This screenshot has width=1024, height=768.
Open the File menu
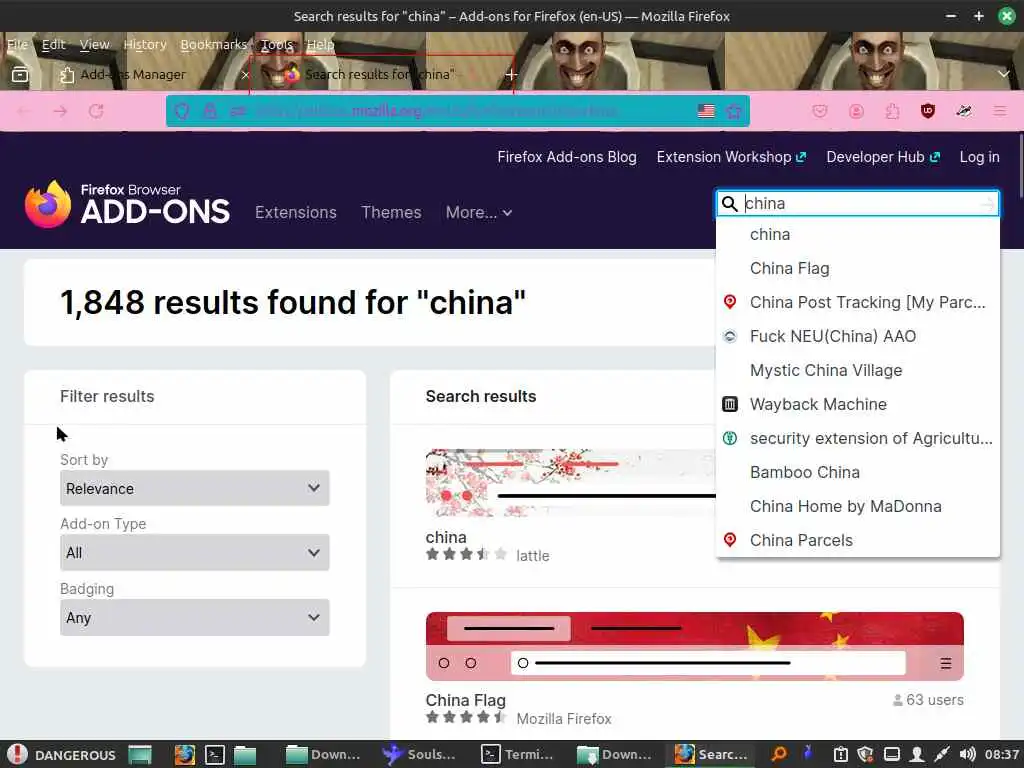click(x=18, y=44)
